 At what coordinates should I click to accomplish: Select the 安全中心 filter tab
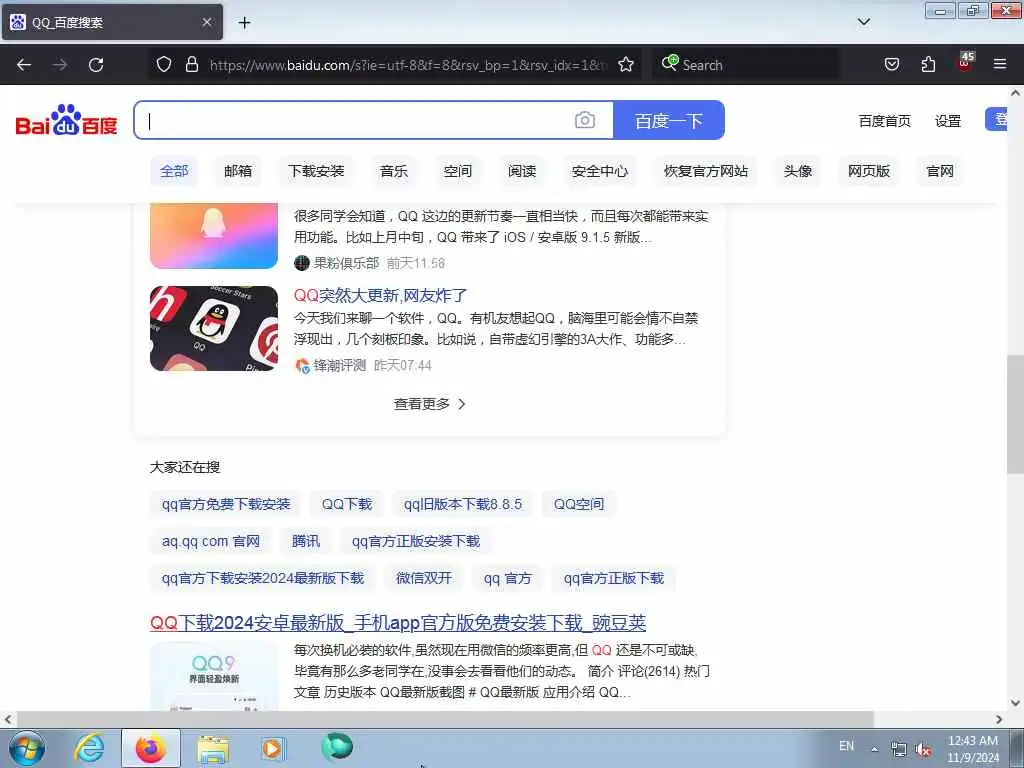pos(600,171)
